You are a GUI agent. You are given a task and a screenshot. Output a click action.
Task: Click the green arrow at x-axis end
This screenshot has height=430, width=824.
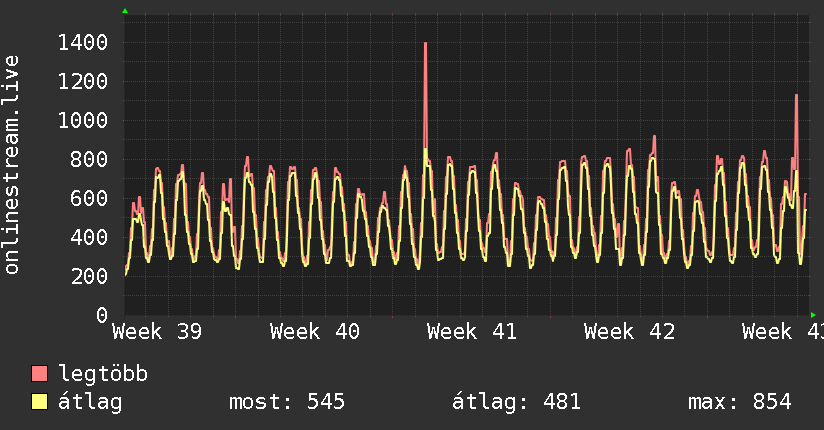pos(813,315)
